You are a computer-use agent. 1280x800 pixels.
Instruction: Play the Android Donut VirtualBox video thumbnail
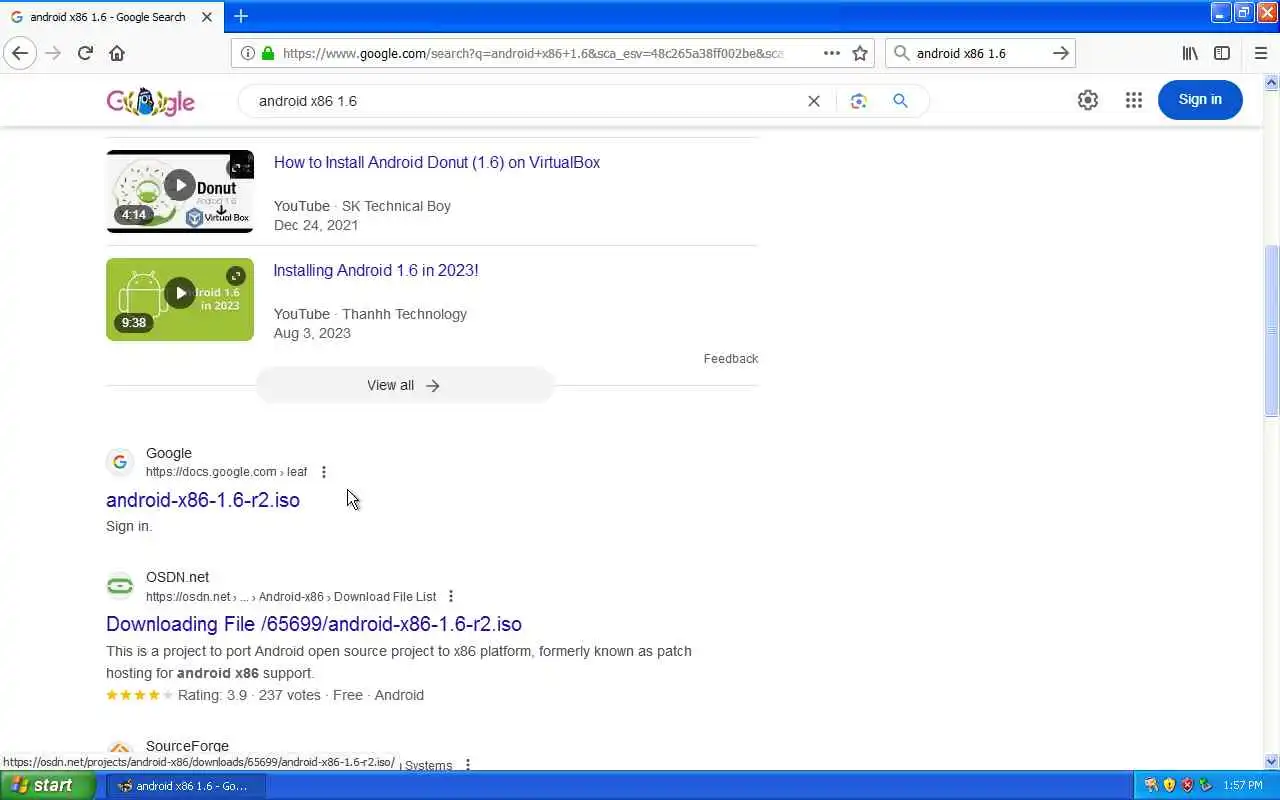180,191
